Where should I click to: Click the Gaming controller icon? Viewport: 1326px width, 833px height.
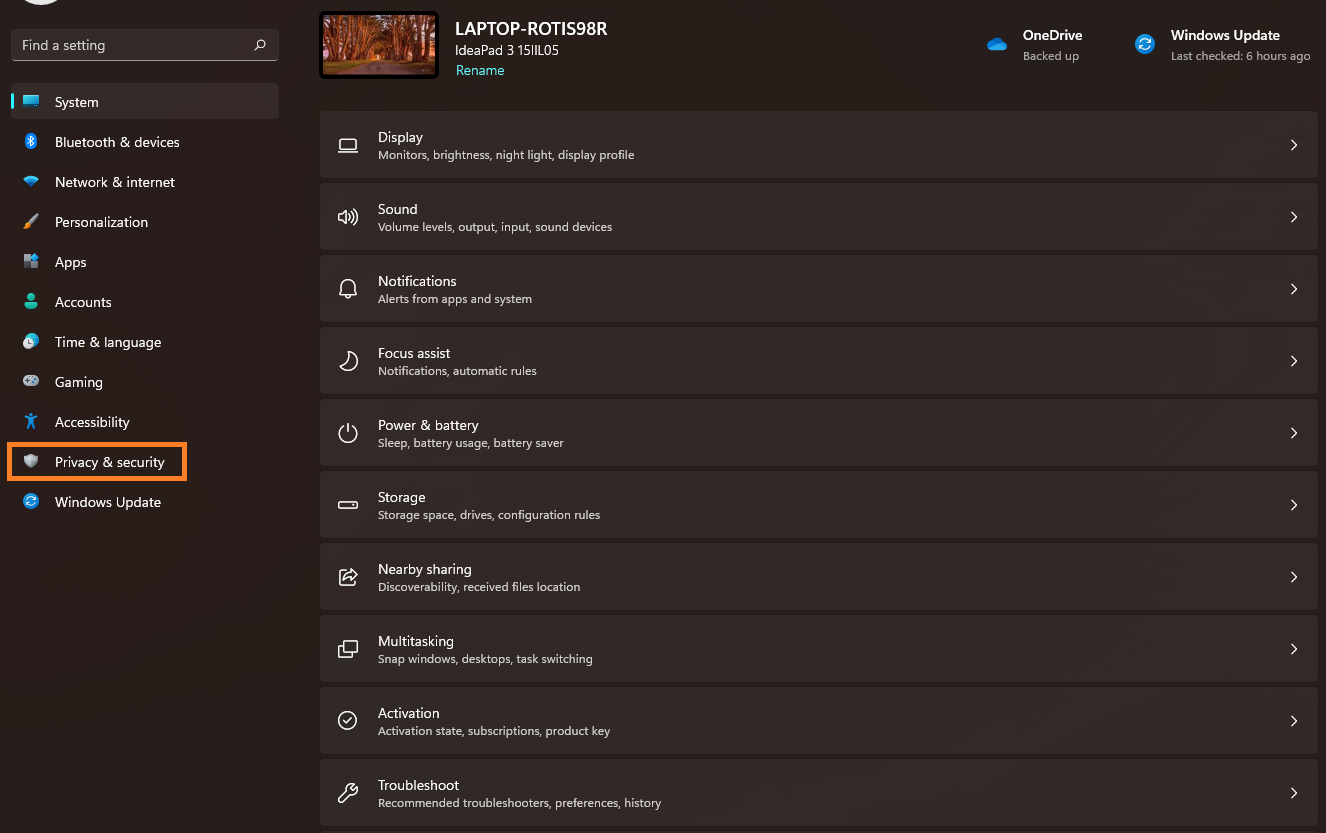(31, 382)
